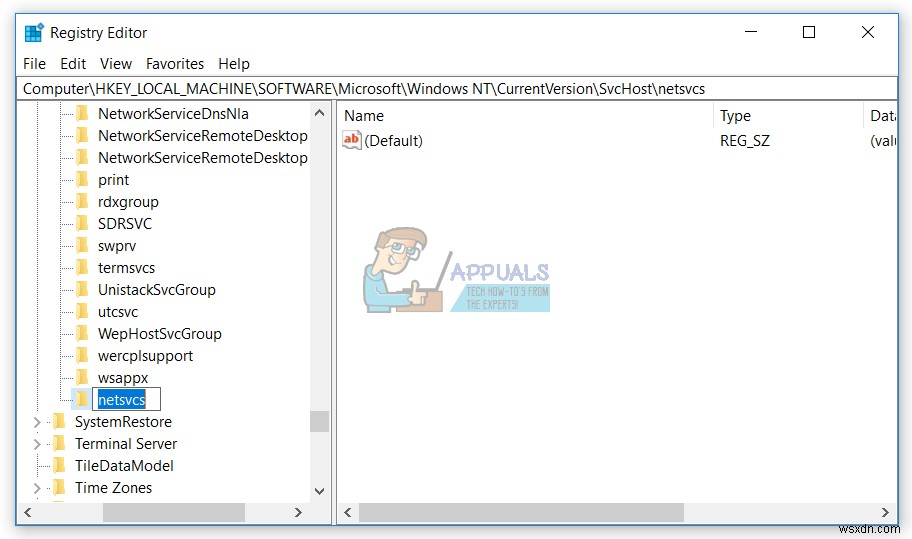Click the folder icon next to Time Zones
The width and height of the screenshot is (912, 539).
tap(59, 488)
